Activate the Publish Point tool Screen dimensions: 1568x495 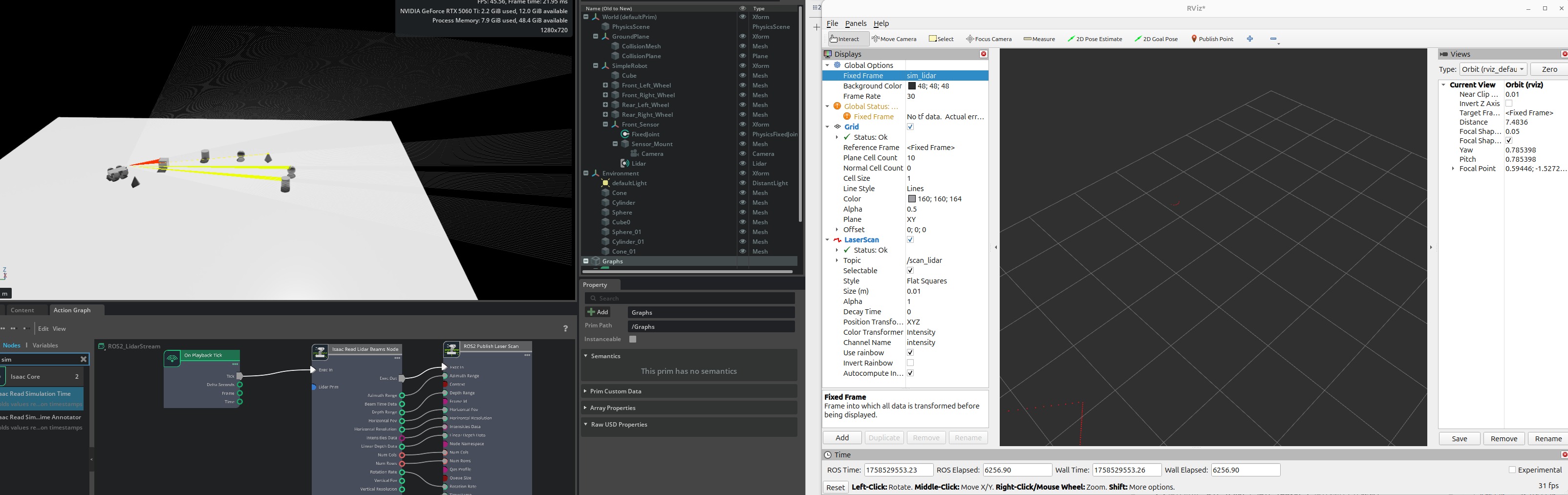1212,39
